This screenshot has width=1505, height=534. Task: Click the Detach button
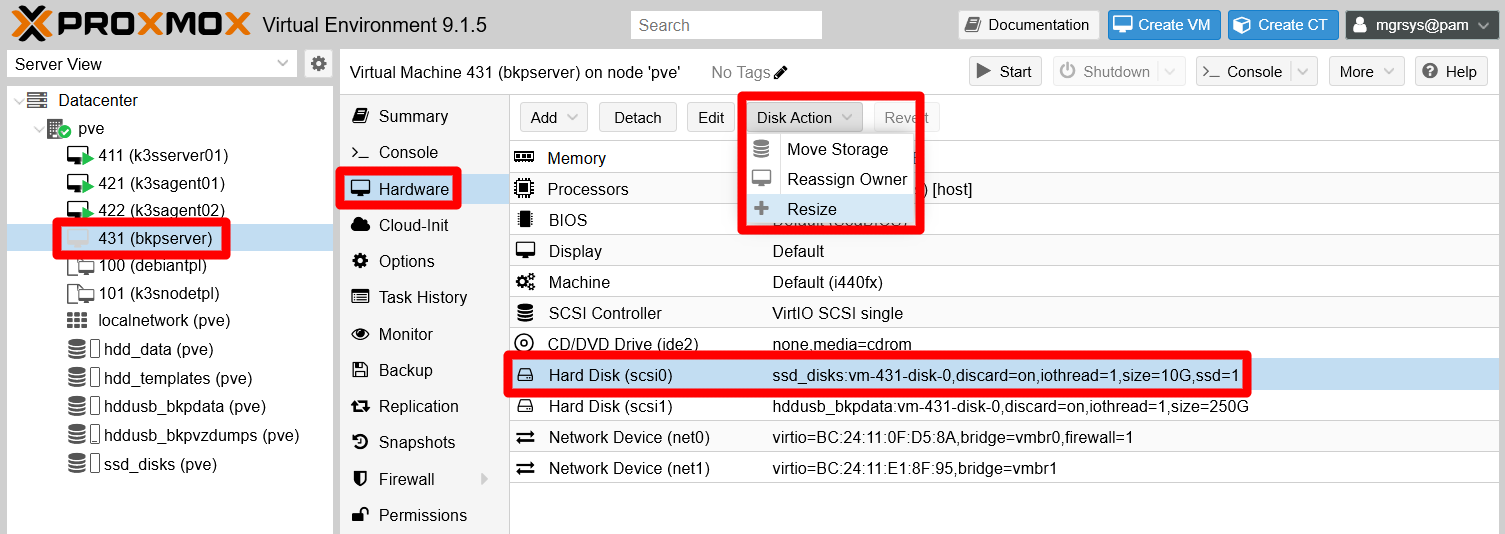[638, 117]
